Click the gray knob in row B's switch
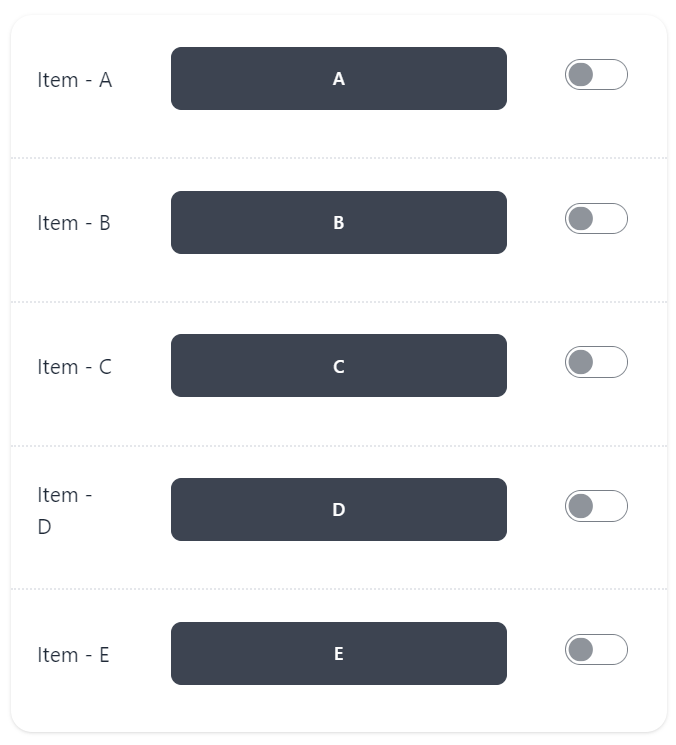The image size is (676, 745). [581, 219]
